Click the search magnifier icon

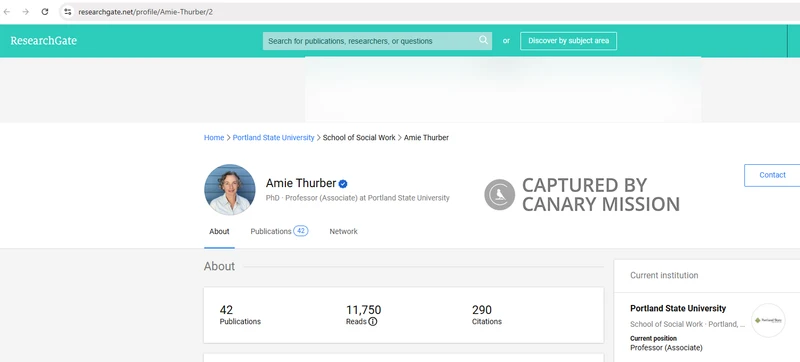pyautogui.click(x=483, y=40)
